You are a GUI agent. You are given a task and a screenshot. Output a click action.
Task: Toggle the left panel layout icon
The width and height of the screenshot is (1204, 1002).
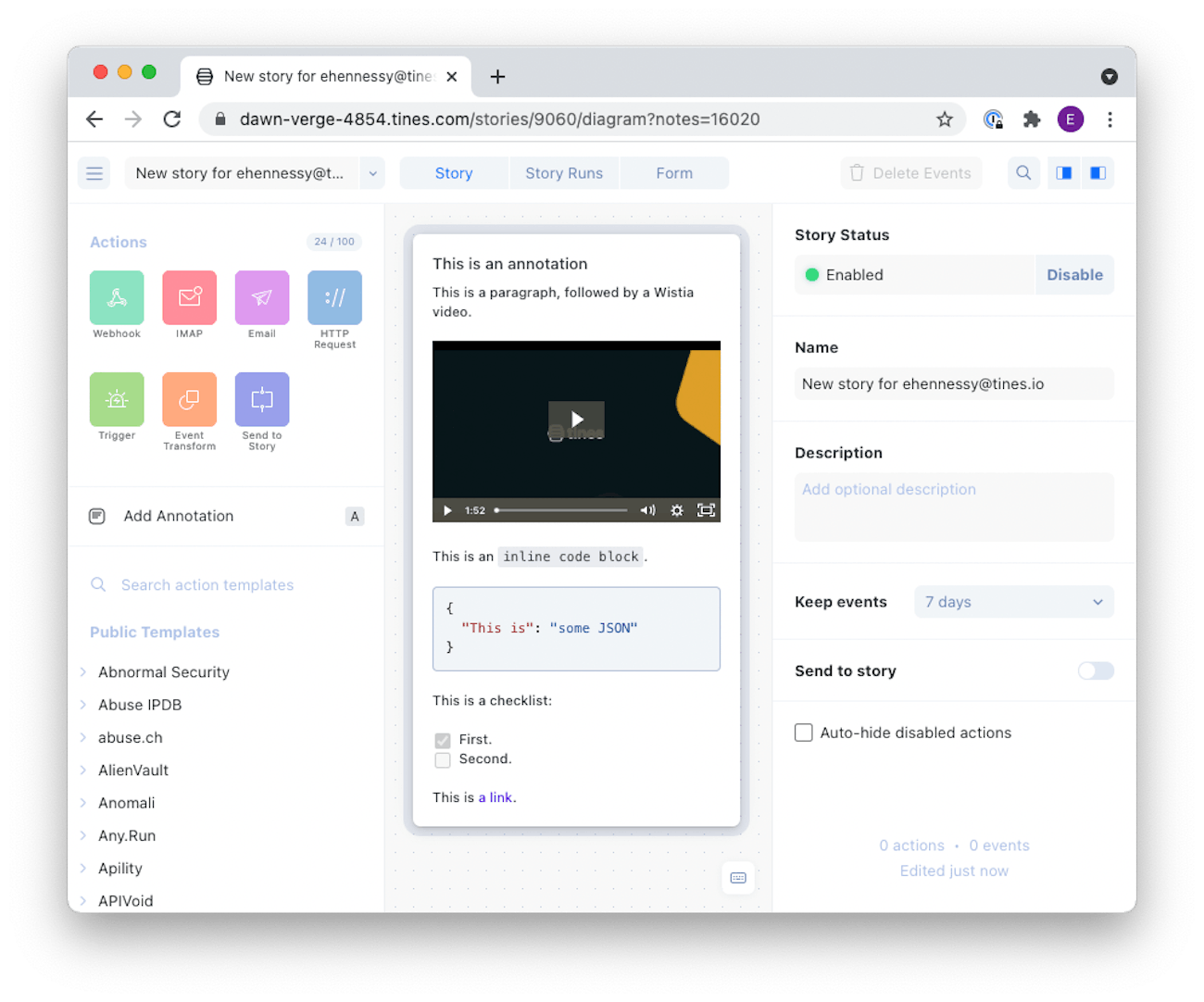1064,173
